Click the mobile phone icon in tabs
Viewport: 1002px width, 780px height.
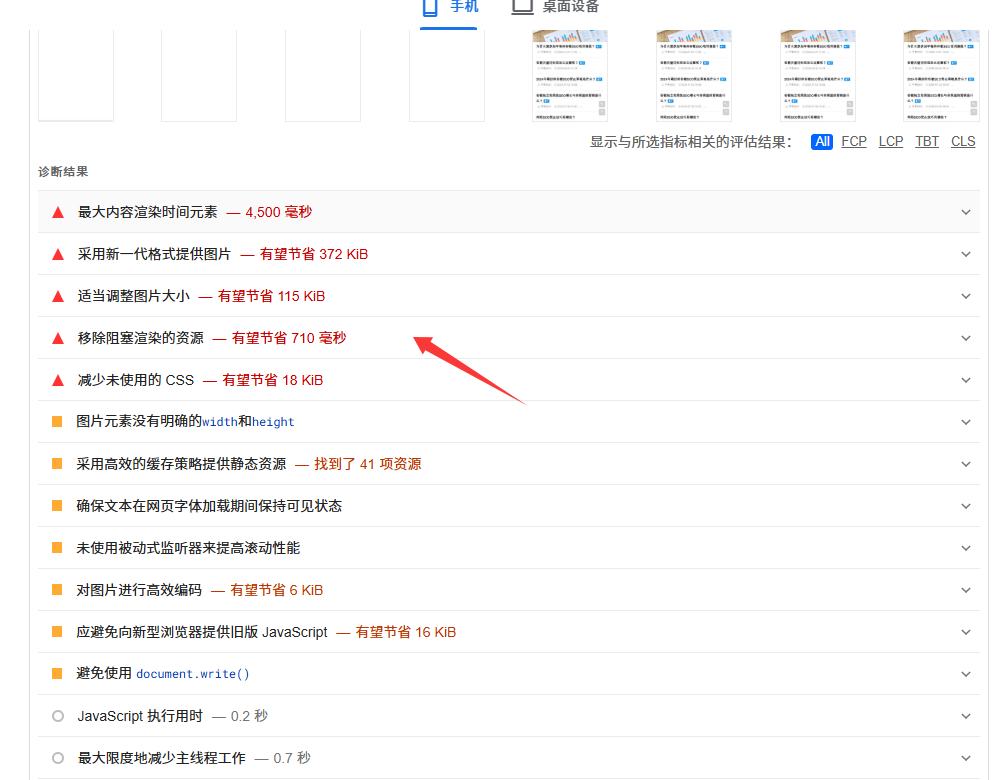pyautogui.click(x=431, y=7)
